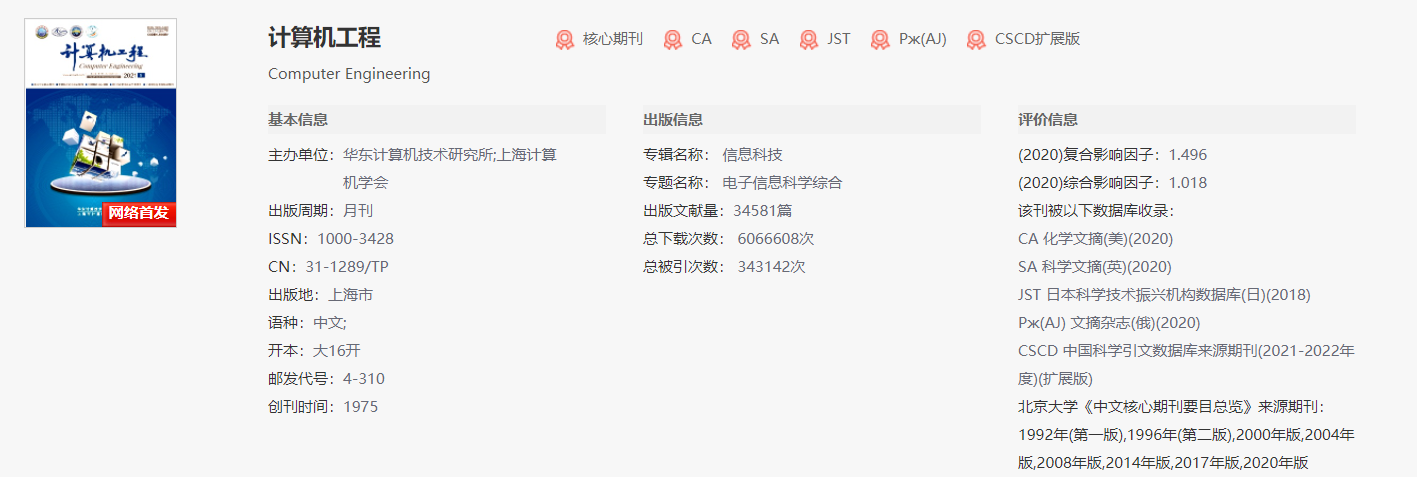The width and height of the screenshot is (1417, 477).
Task: Click the ISSN value 1000-3428
Action: click(x=356, y=239)
